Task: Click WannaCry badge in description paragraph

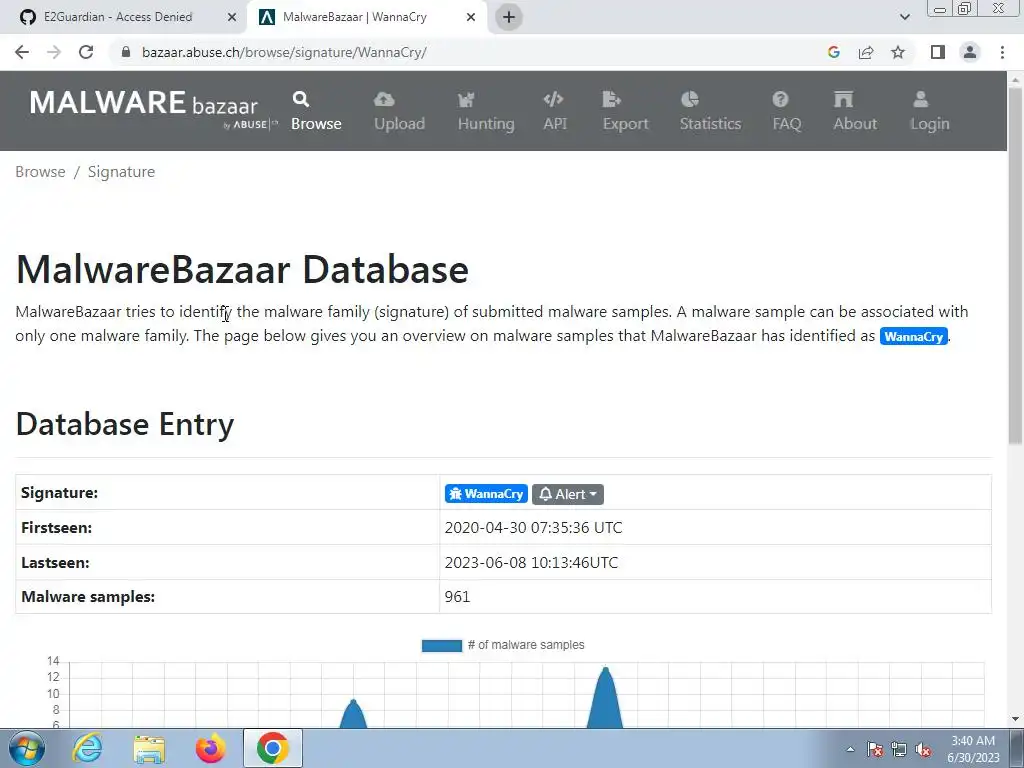Action: pyautogui.click(x=913, y=336)
